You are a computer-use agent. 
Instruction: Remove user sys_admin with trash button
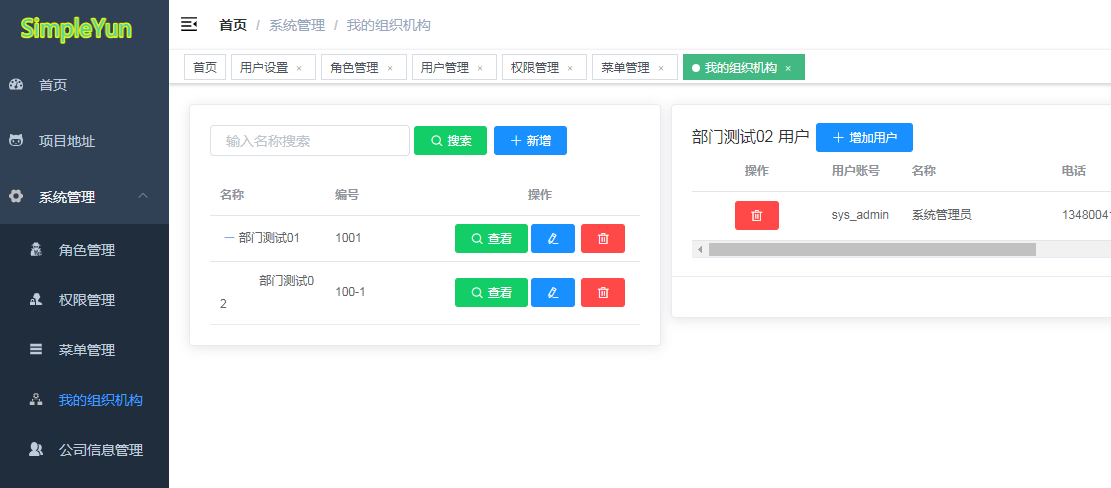pyautogui.click(x=757, y=215)
